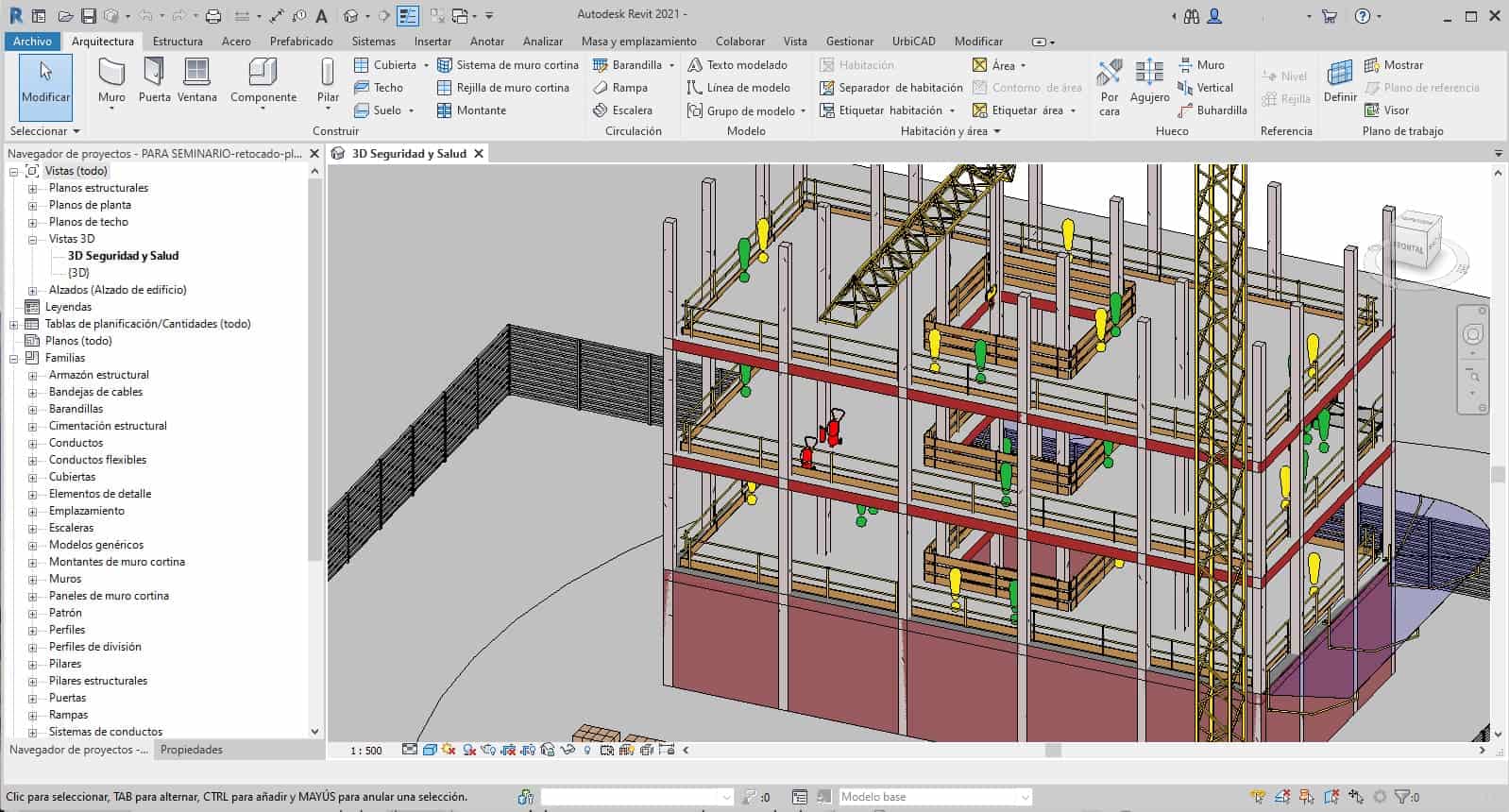The image size is (1509, 812).
Task: Close the 3D Seguridad y Salud view tab
Action: (479, 153)
